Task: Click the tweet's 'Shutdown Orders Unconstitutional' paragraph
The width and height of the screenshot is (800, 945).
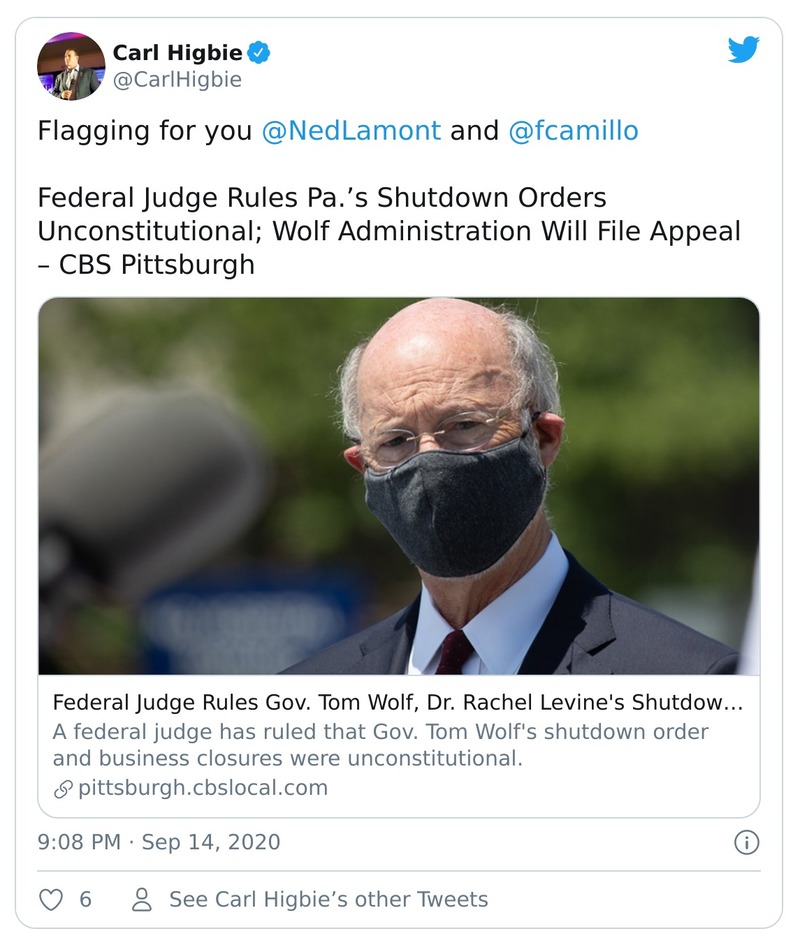Action: tap(389, 231)
